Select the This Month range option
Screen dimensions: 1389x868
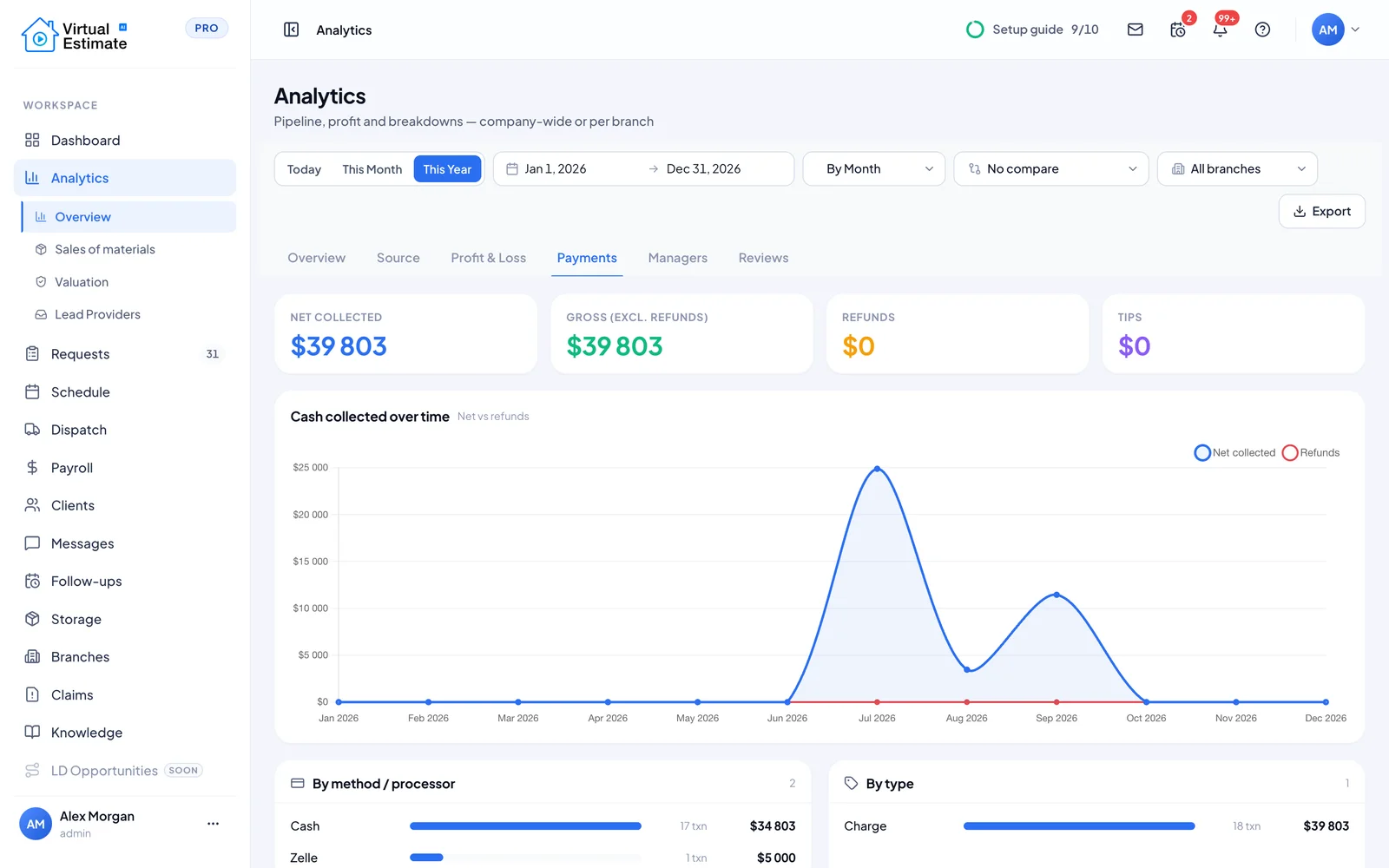click(372, 169)
